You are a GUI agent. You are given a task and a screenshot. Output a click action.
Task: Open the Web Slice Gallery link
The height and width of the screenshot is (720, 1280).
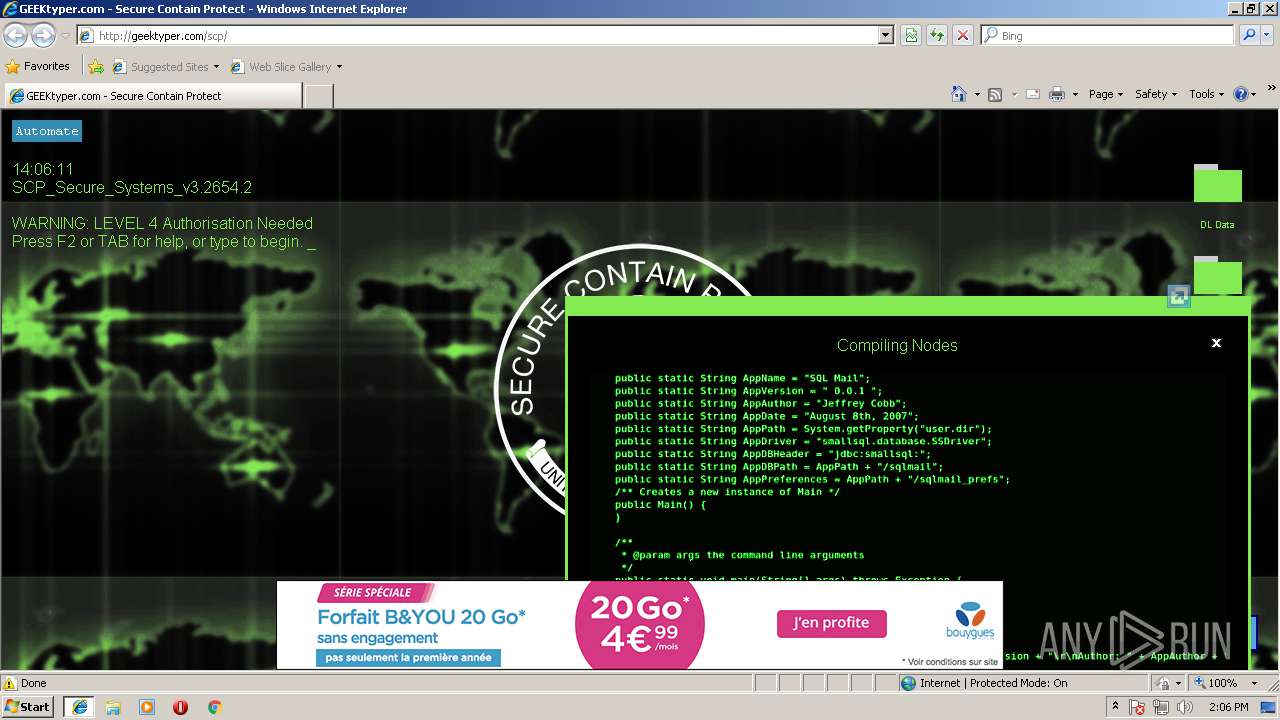(286, 67)
